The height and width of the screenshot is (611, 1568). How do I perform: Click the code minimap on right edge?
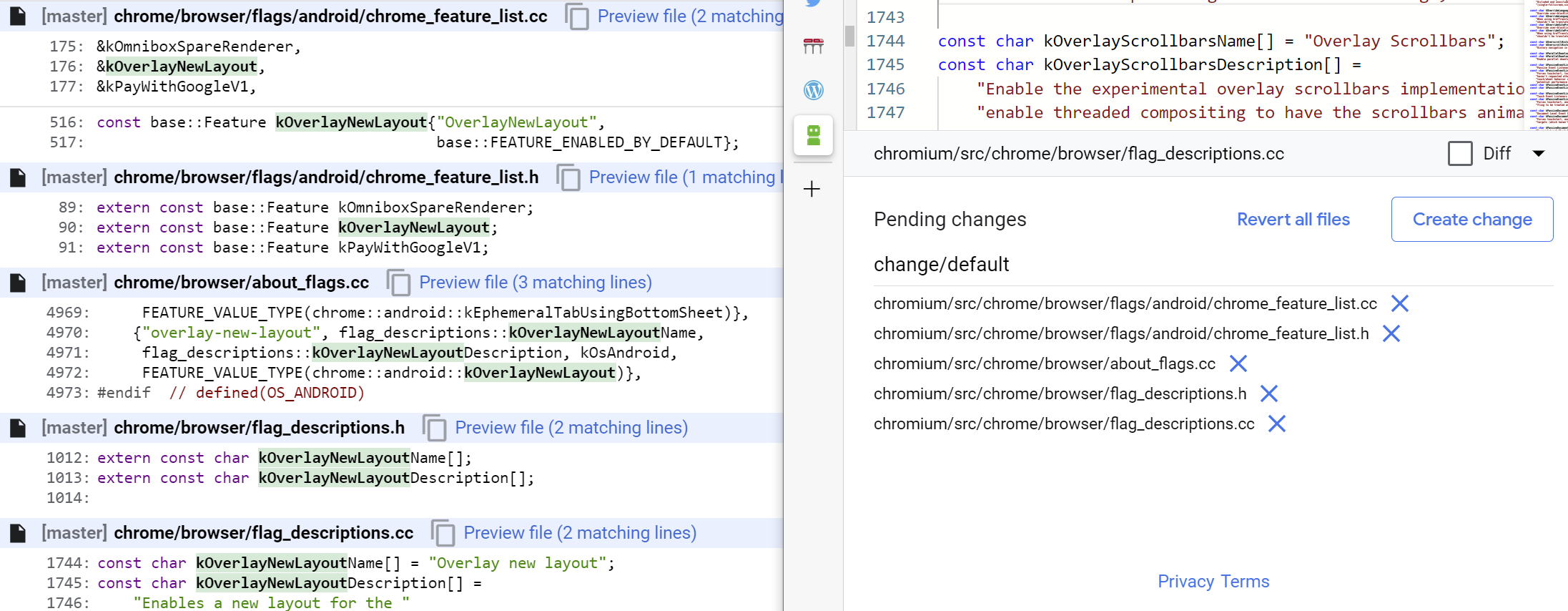(1547, 64)
